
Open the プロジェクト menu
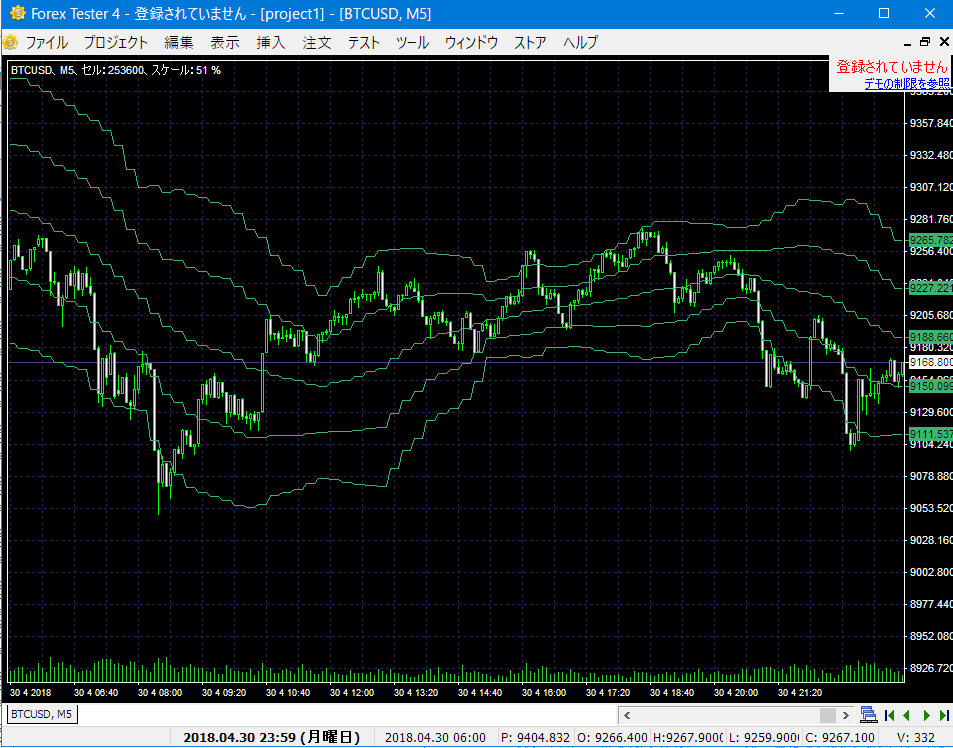[x=116, y=43]
